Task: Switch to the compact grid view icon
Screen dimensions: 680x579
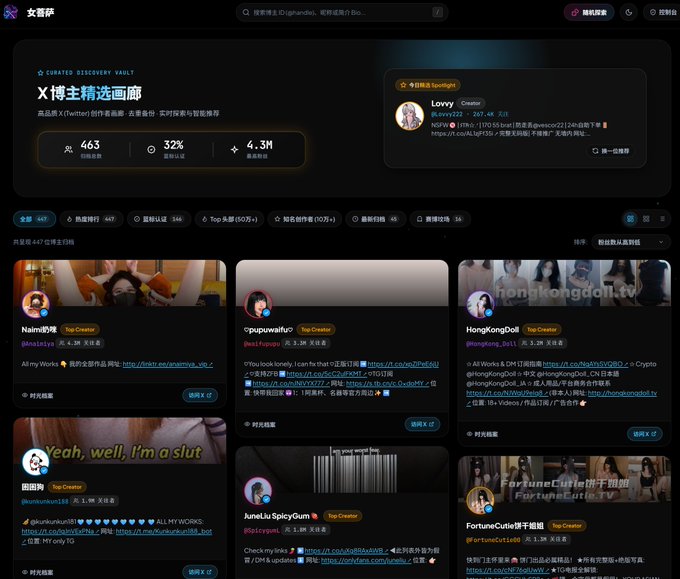Action: [646, 219]
